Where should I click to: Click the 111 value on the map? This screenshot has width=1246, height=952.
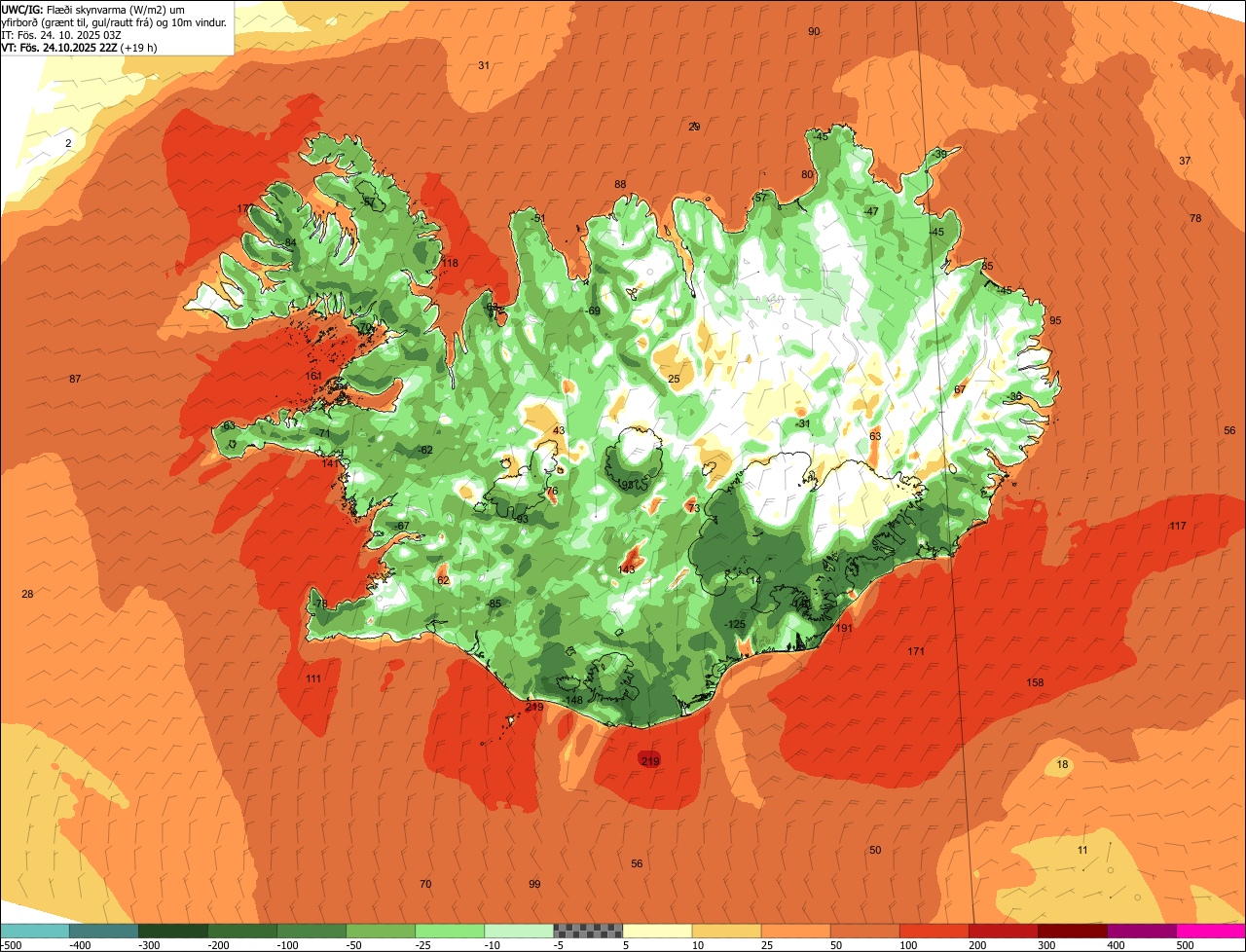click(313, 679)
